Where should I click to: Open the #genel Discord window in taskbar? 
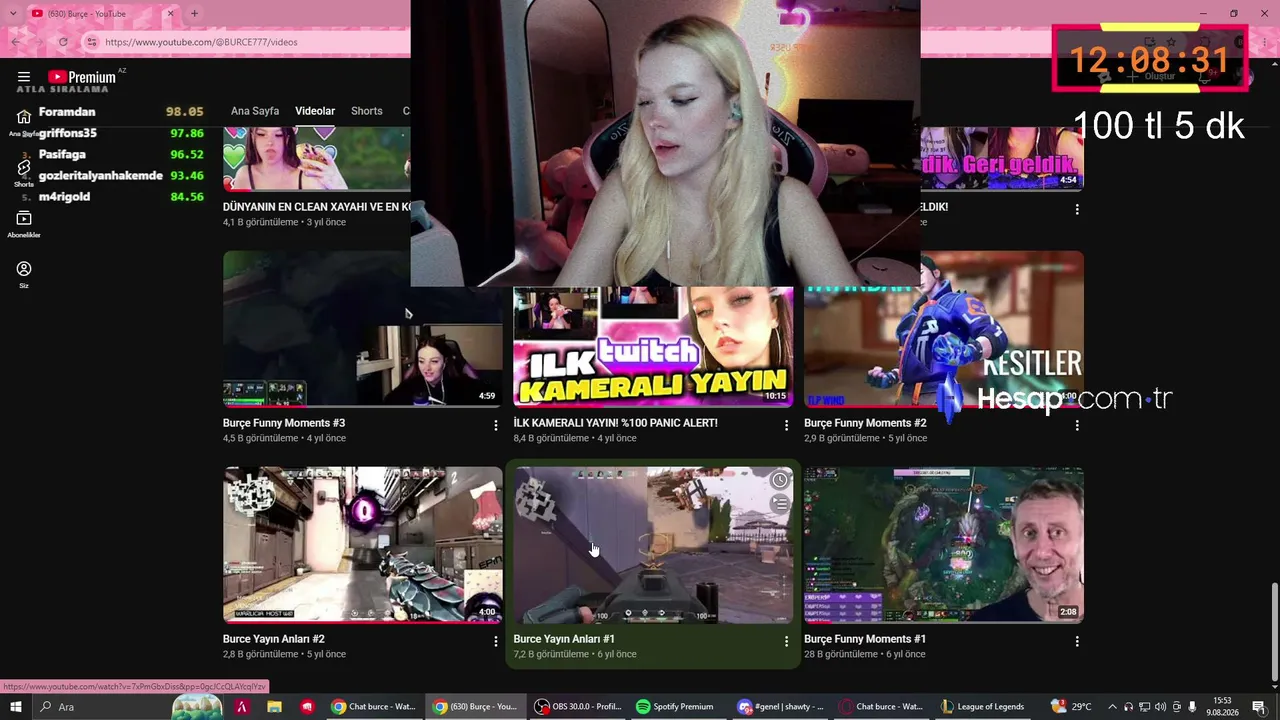click(x=780, y=707)
